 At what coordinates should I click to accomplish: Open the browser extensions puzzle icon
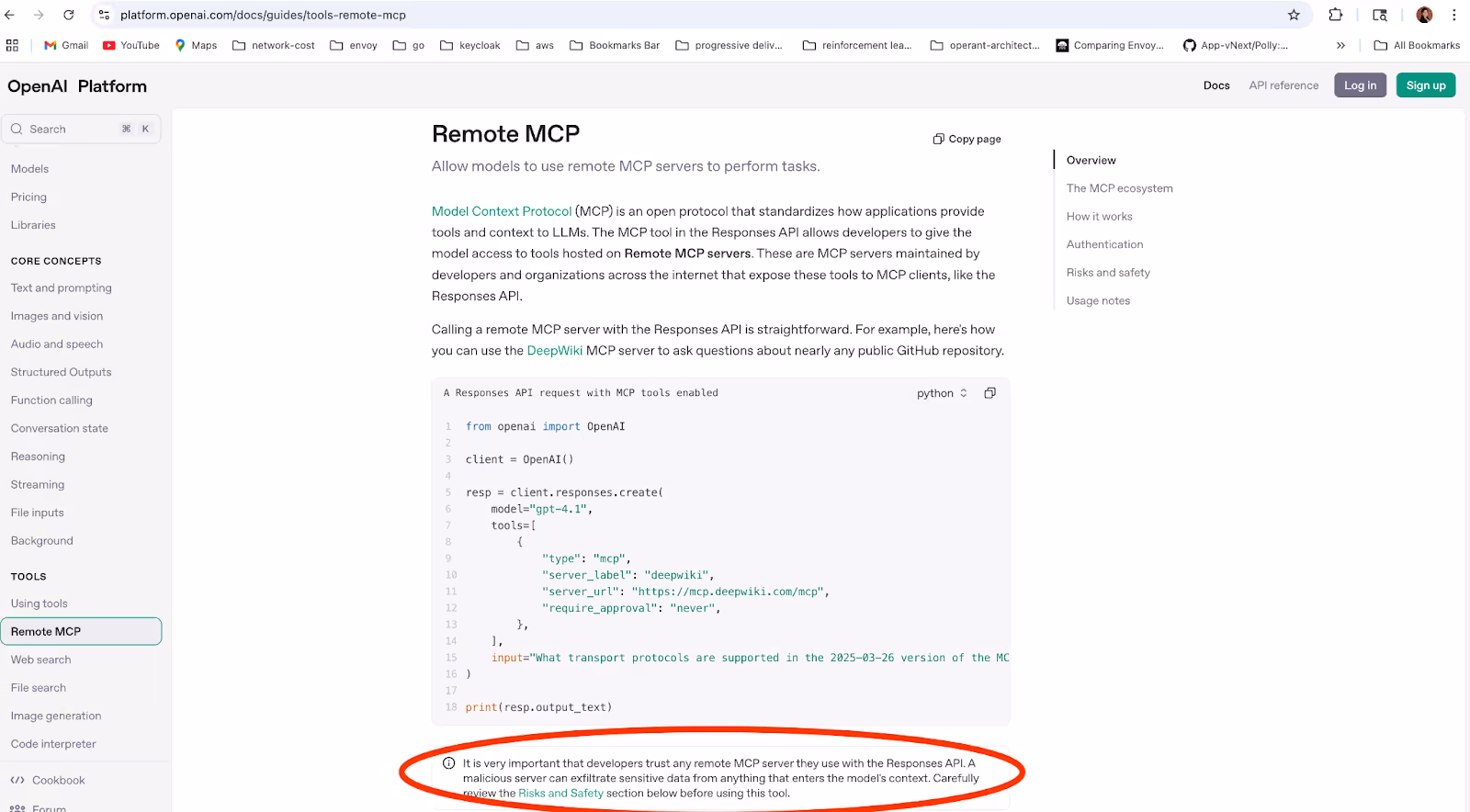click(x=1336, y=15)
